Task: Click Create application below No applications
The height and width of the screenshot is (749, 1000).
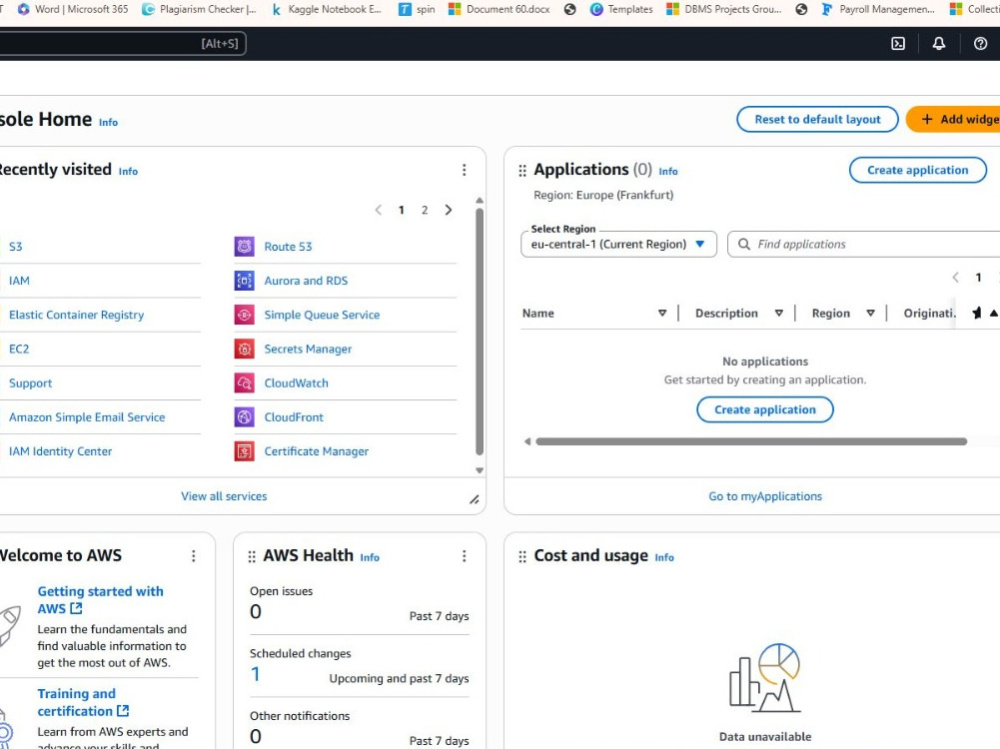Action: click(x=765, y=410)
